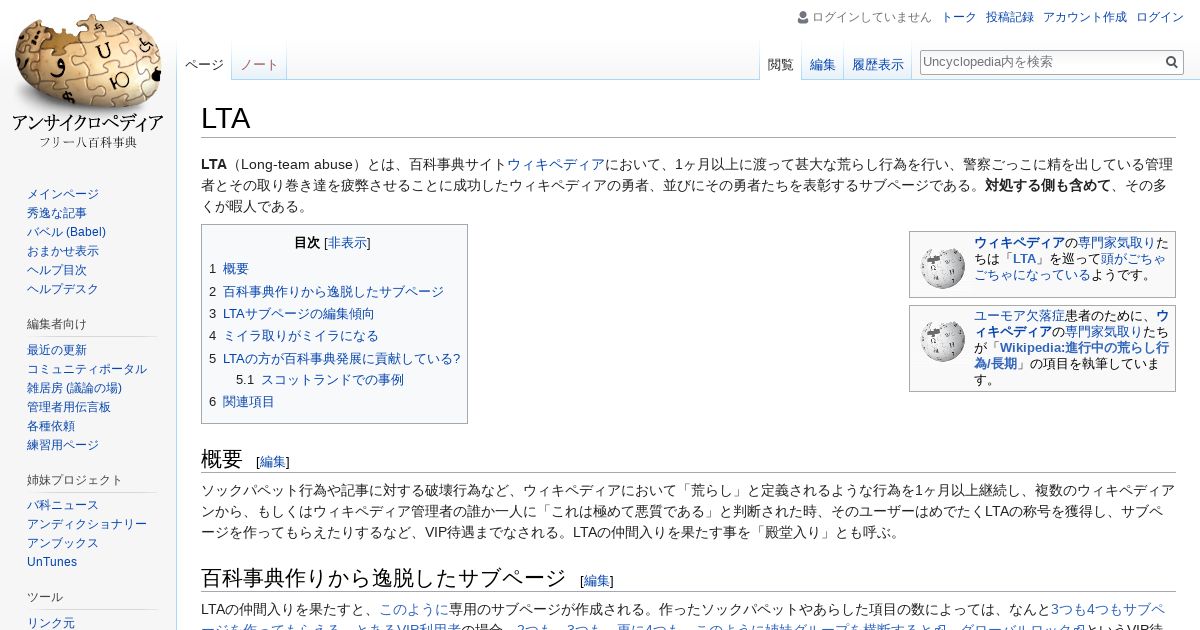The image size is (1200, 630).
Task: Click リンク元 tool link
Action: coord(51,623)
